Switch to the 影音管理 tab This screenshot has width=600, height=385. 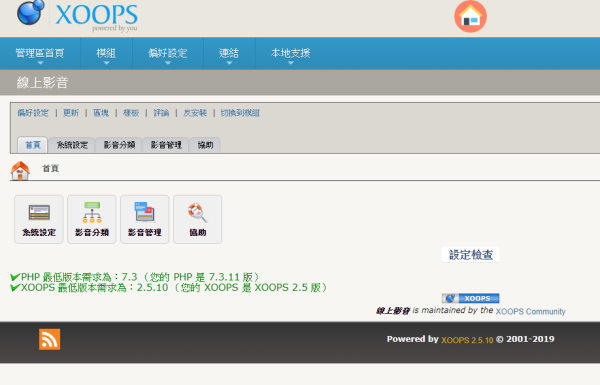pos(166,145)
